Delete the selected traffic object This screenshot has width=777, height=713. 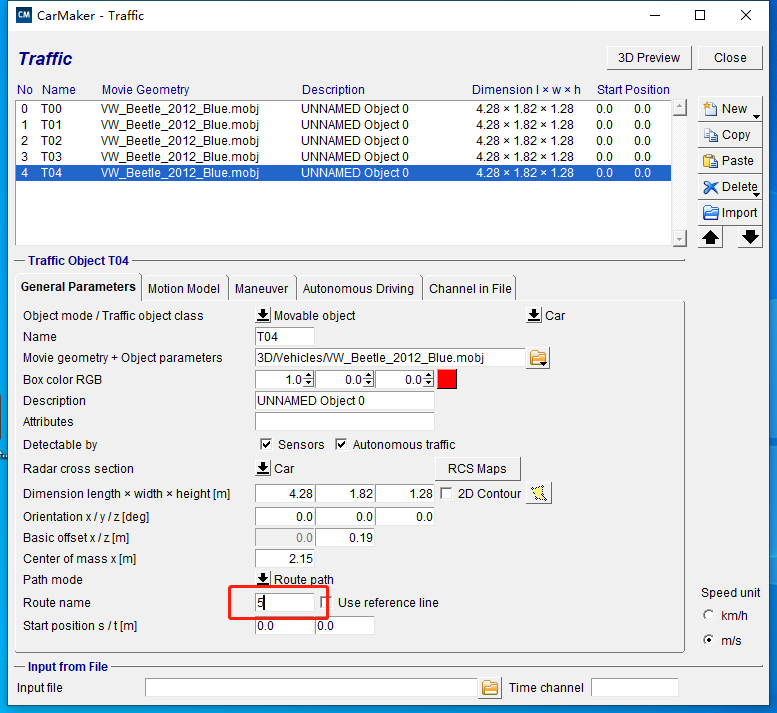coord(729,187)
